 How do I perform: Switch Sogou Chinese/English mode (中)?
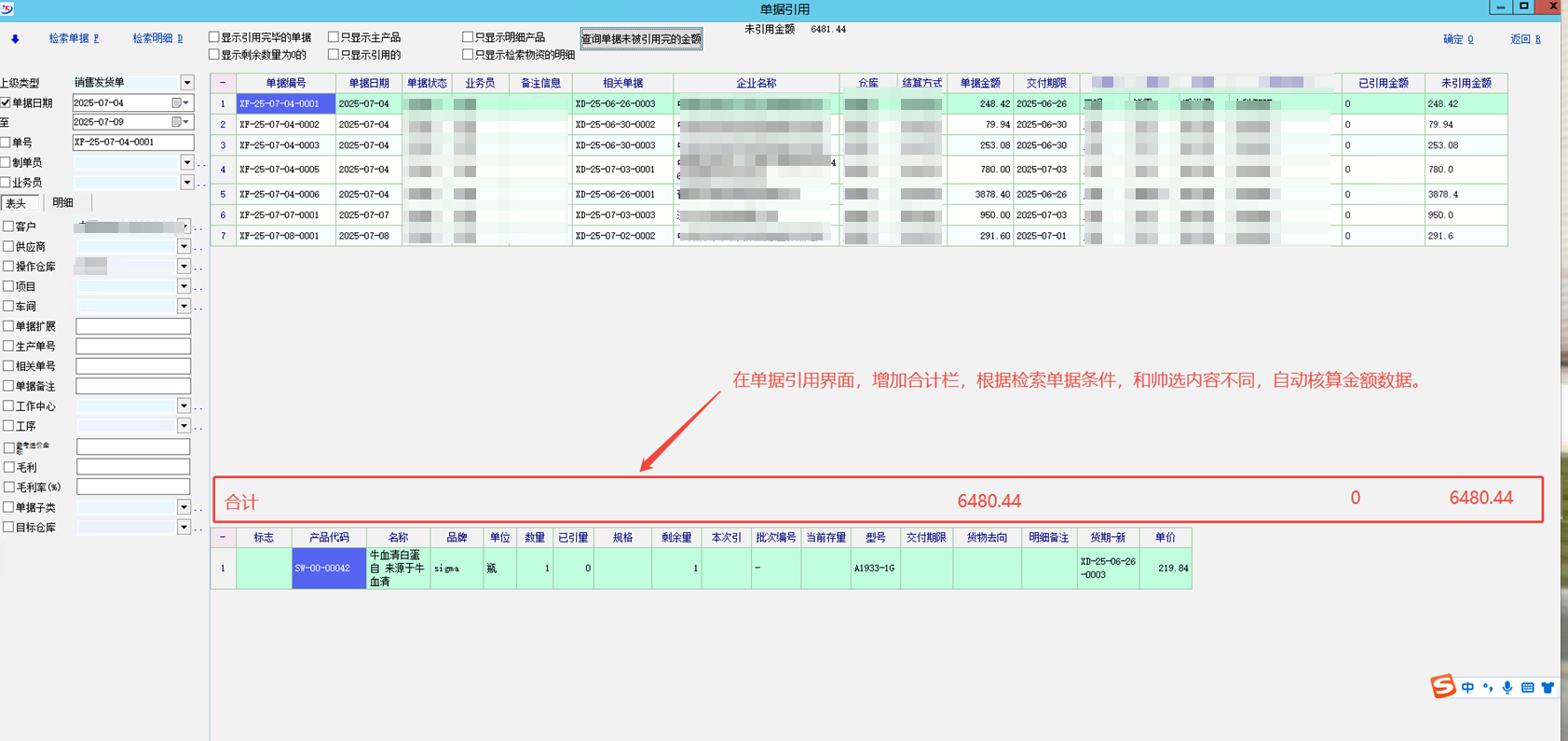1468,688
